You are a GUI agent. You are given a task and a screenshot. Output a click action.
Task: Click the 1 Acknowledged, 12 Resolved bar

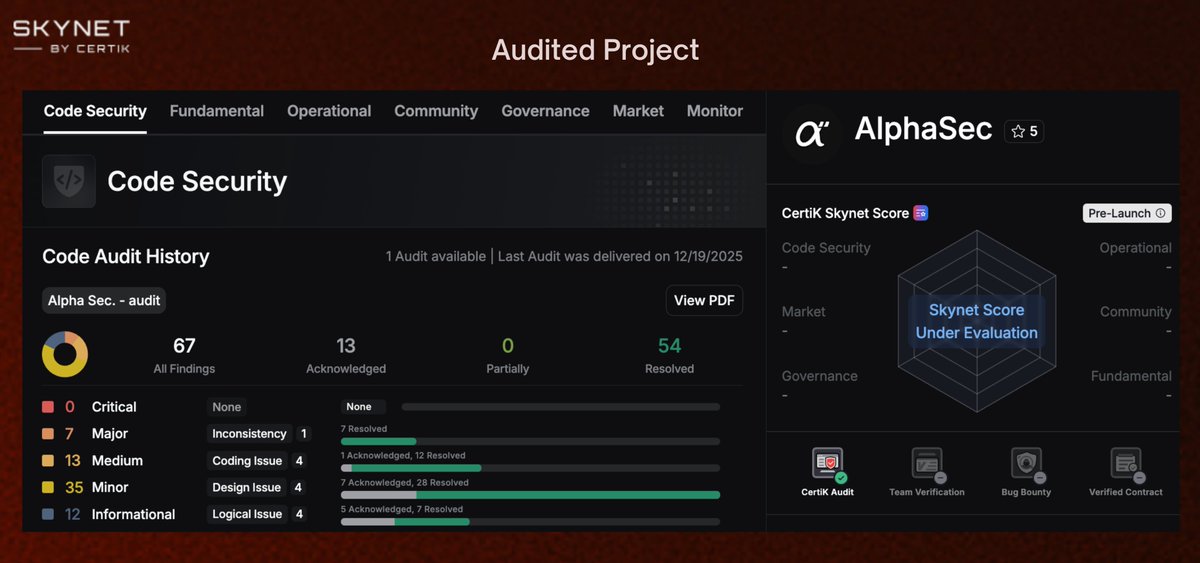click(530, 468)
